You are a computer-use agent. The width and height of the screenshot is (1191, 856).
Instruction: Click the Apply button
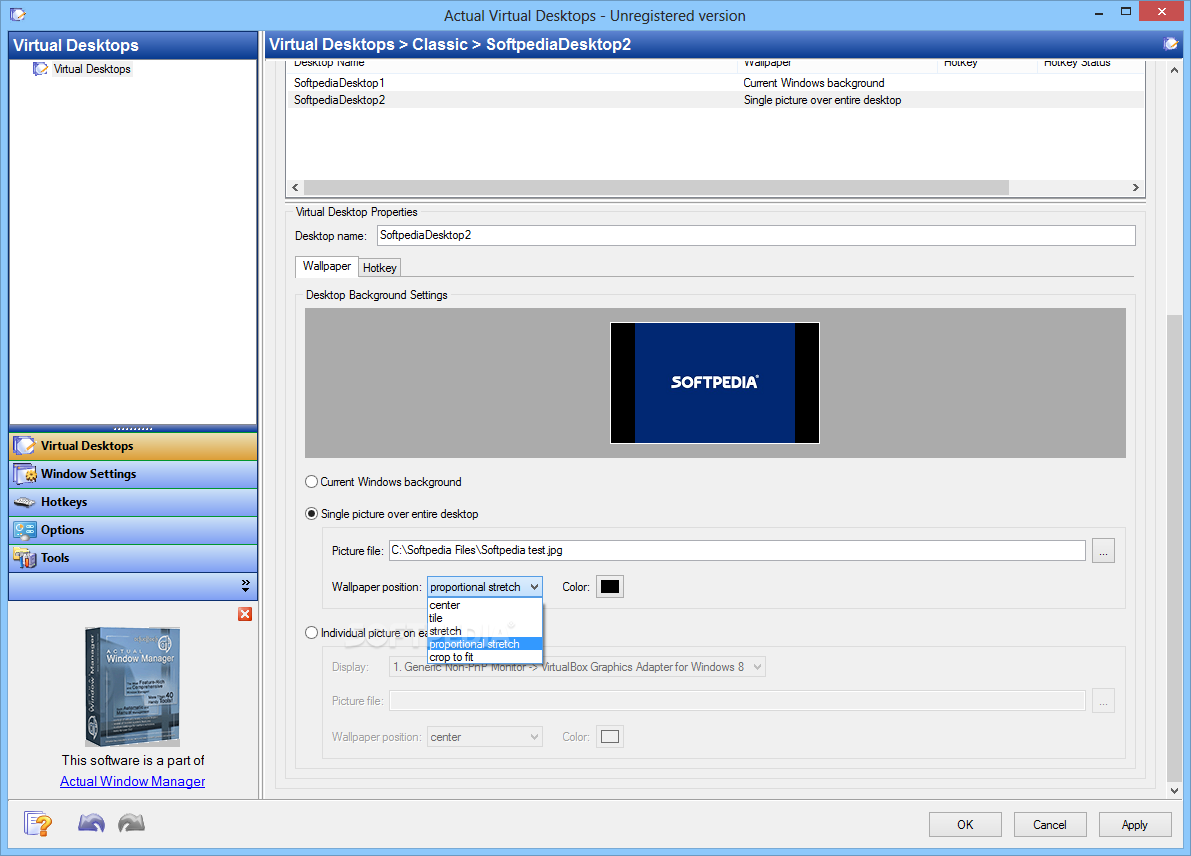[1135, 825]
